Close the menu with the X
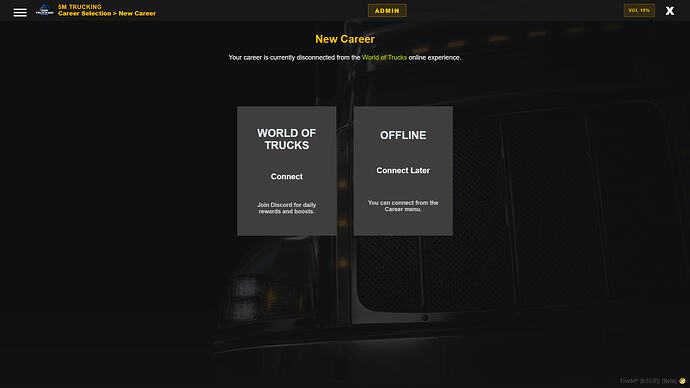Image resolution: width=690 pixels, height=388 pixels. coord(670,11)
